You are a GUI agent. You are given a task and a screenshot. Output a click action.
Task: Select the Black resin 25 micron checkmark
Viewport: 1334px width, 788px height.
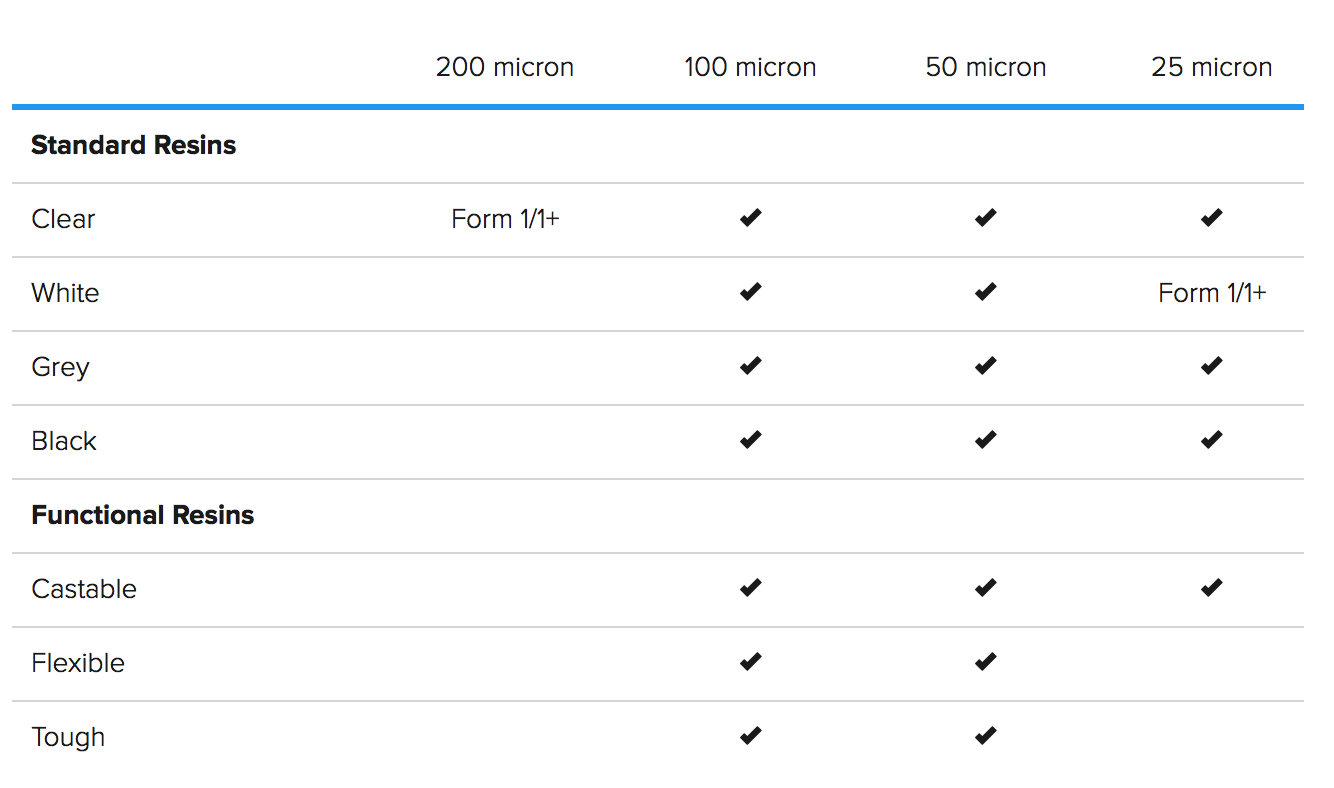click(1212, 440)
